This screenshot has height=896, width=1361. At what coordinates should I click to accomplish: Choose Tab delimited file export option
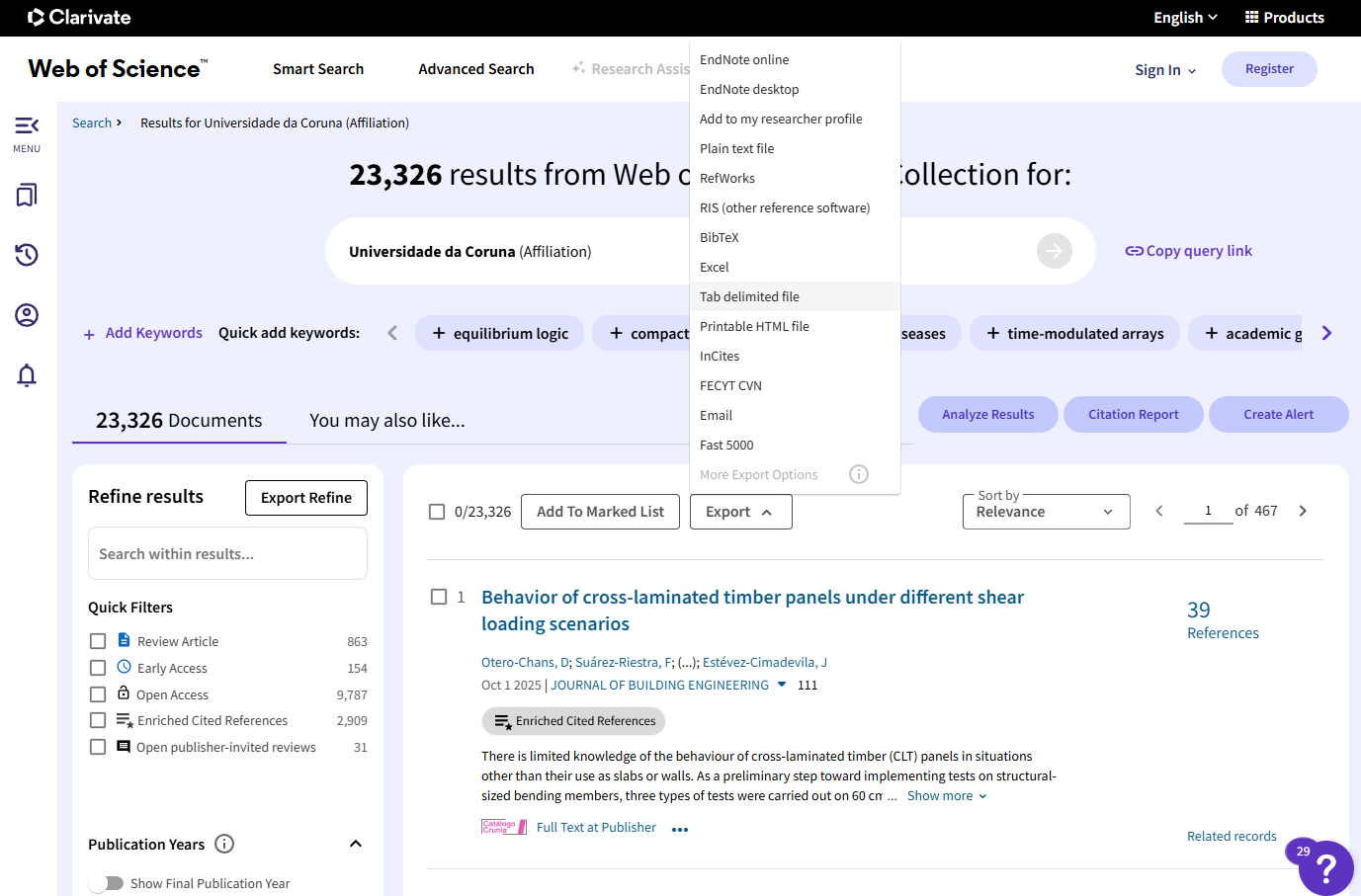749,296
